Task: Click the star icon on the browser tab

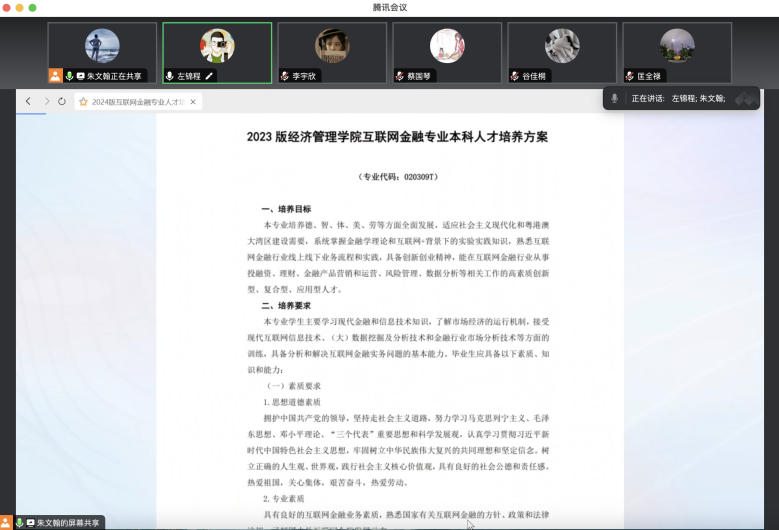Action: point(84,102)
